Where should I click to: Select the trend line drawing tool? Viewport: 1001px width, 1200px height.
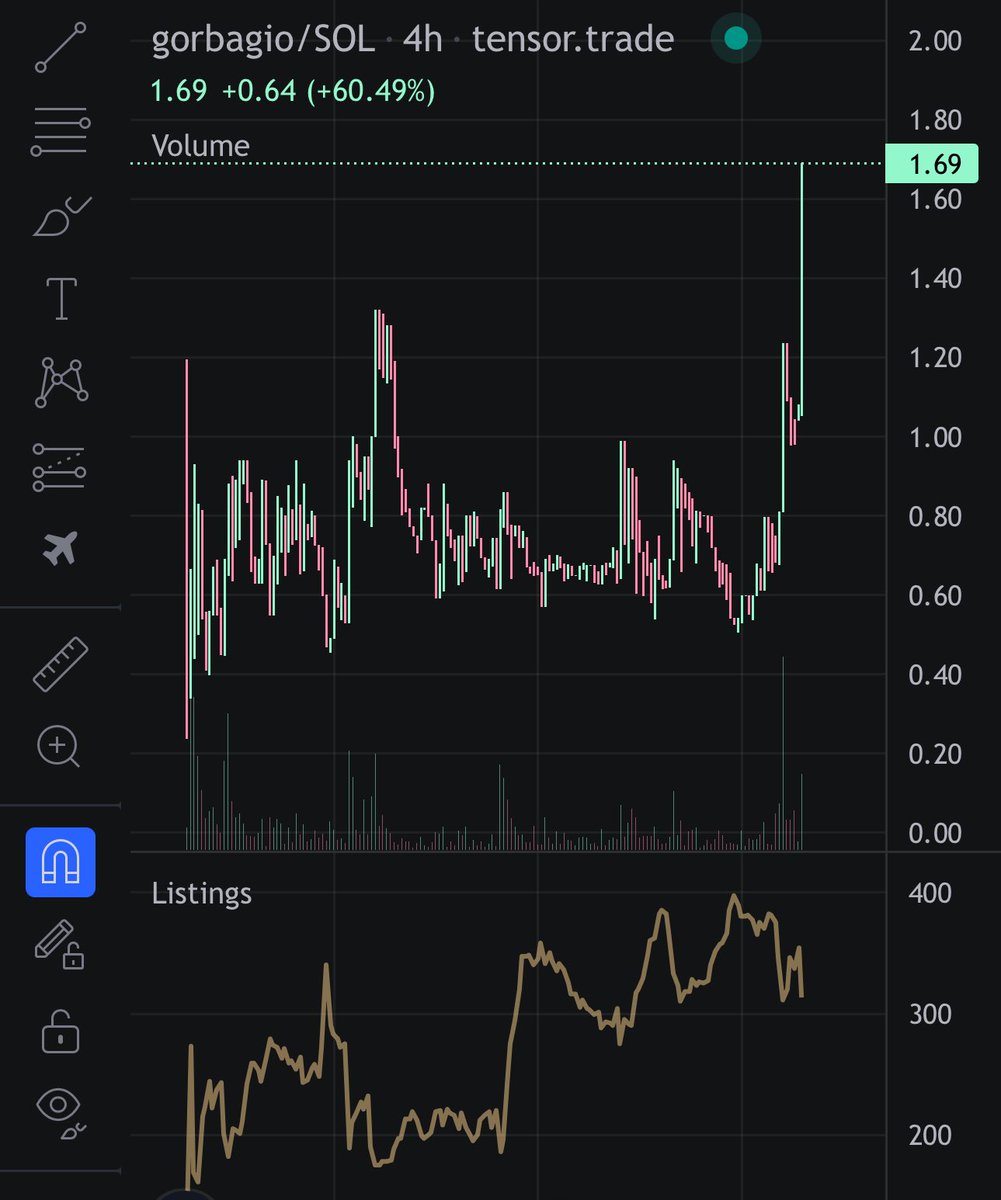[x=62, y=49]
